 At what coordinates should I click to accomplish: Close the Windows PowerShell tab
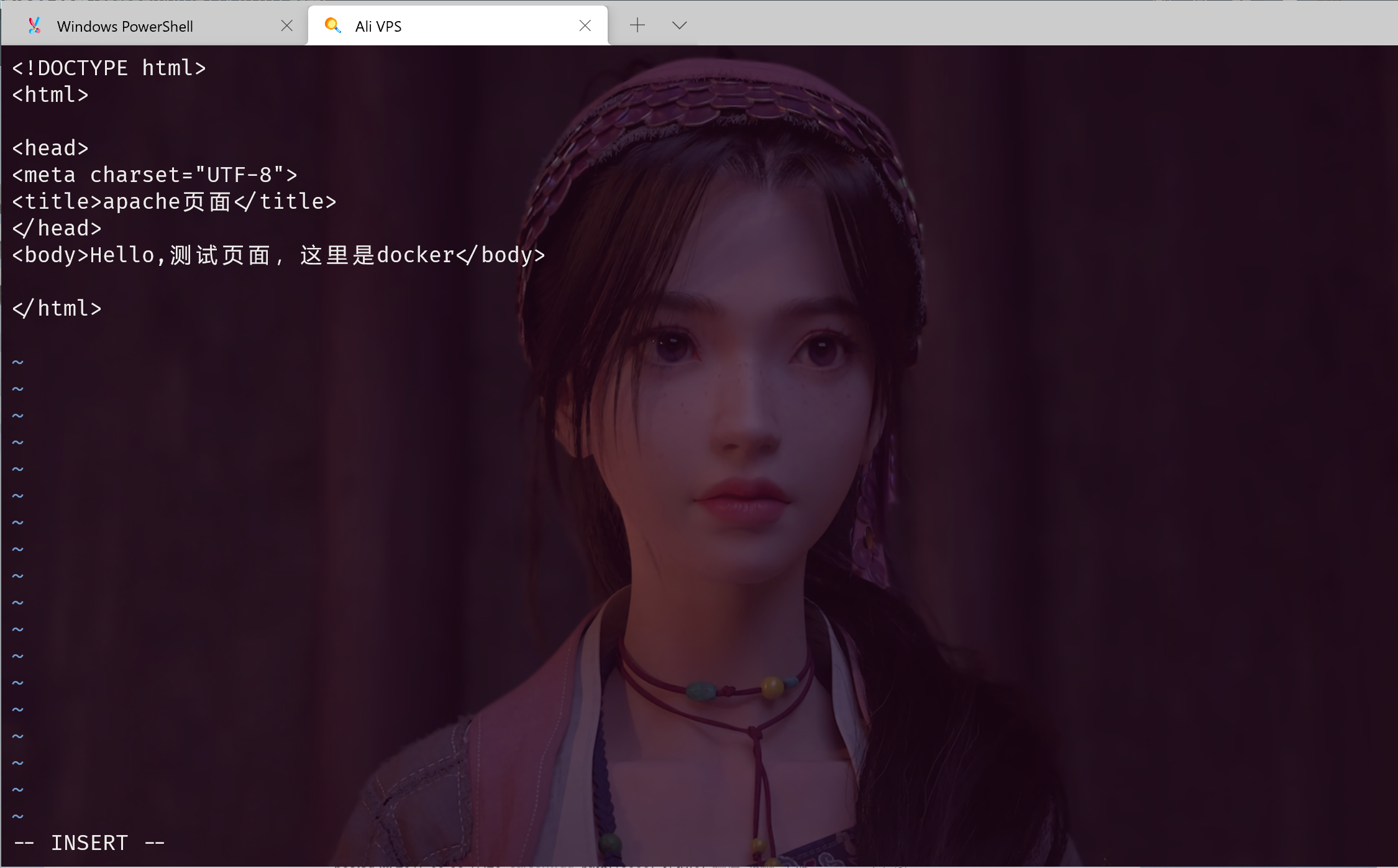pos(286,25)
